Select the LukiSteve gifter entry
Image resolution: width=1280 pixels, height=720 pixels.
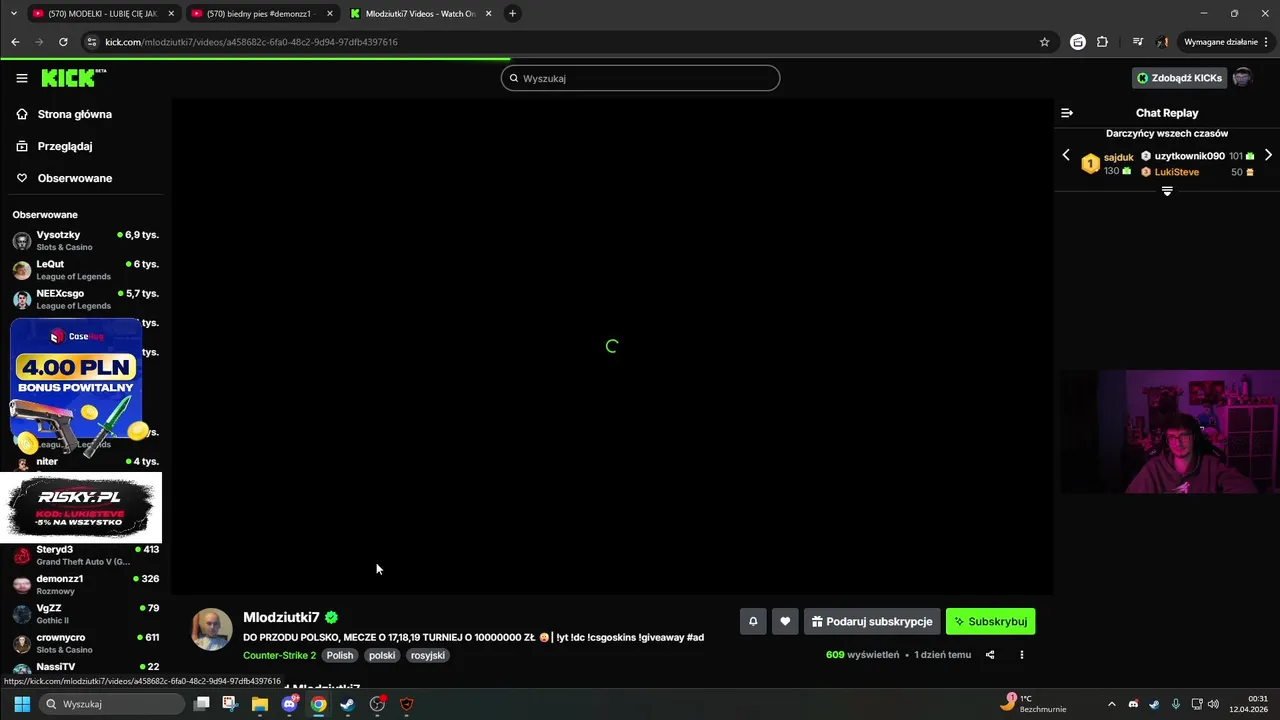coord(1176,172)
